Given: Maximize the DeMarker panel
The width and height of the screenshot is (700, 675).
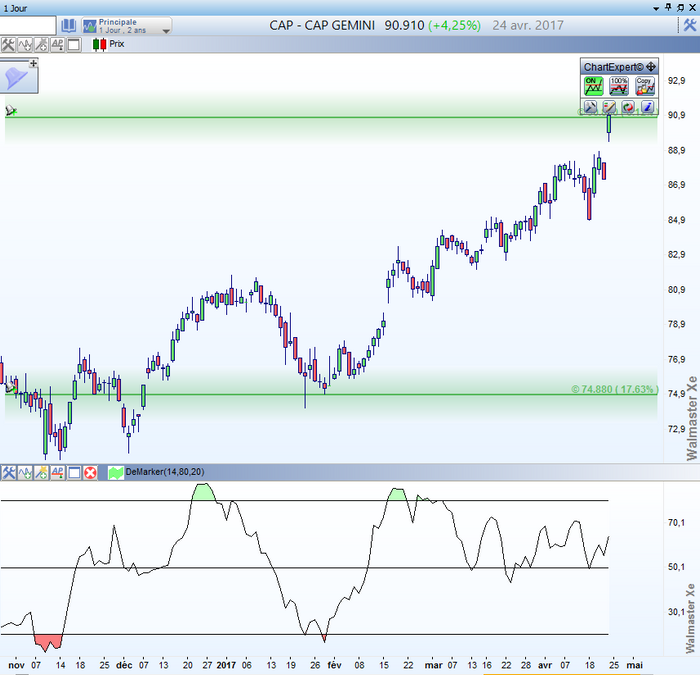Looking at the screenshot, I should (x=74, y=473).
